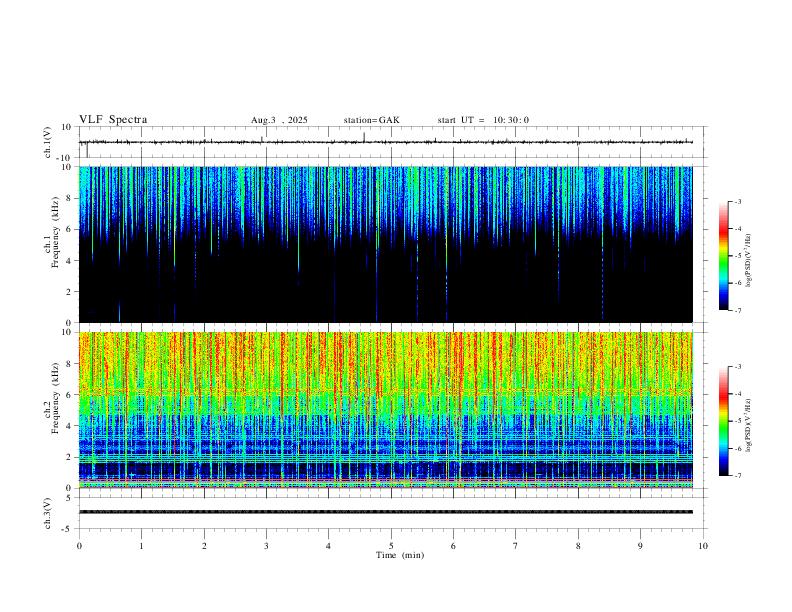Click the "-3" label on upper color bar
Image resolution: width=792 pixels, height=612 pixels.
click(737, 201)
